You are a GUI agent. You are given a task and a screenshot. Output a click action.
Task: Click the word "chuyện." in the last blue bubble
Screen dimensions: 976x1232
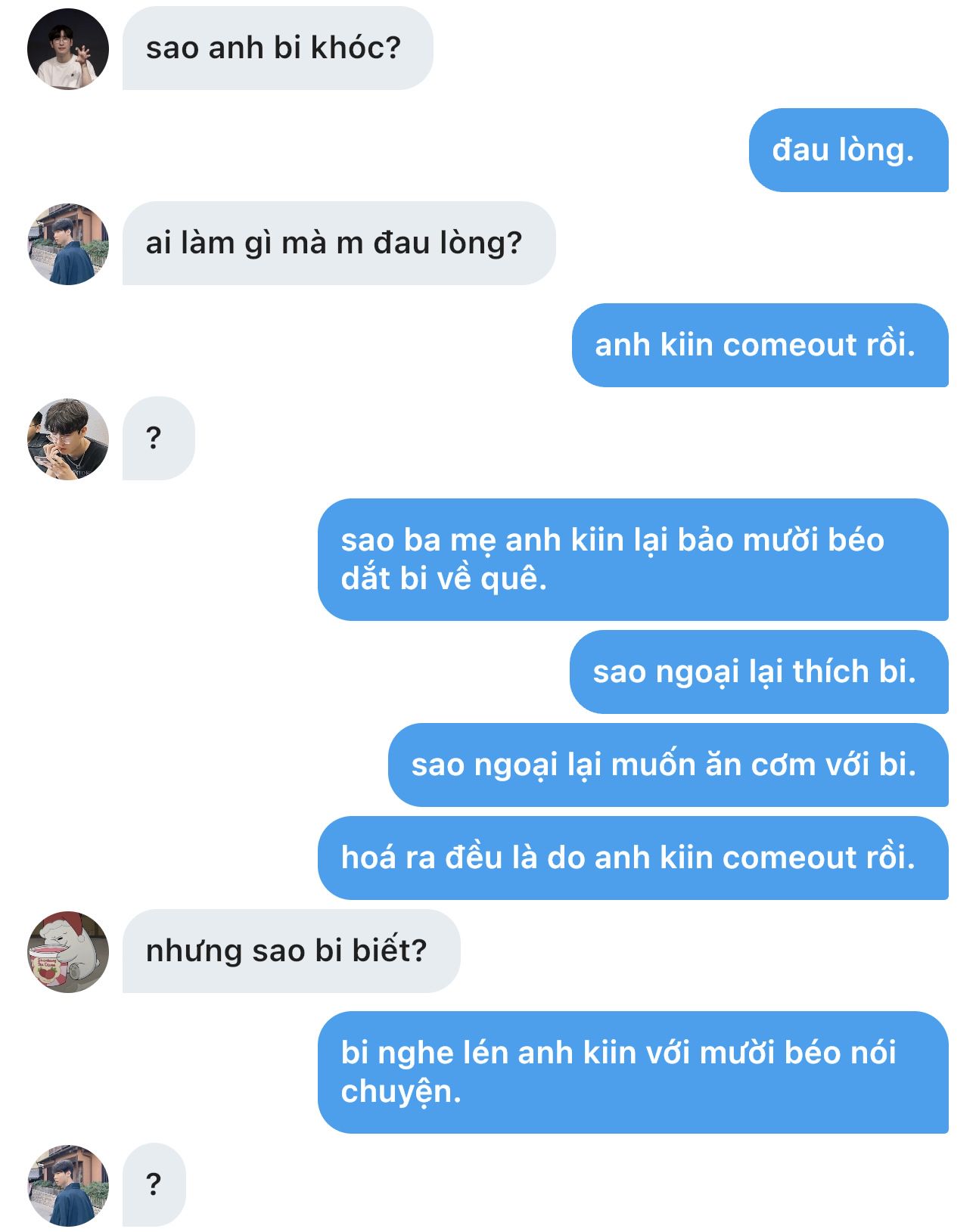click(401, 1093)
